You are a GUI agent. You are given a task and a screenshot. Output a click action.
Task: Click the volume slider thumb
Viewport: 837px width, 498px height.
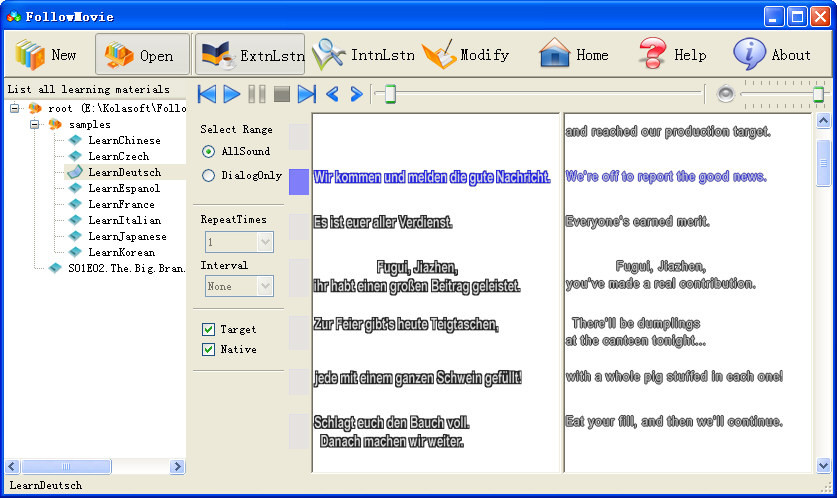[818, 94]
